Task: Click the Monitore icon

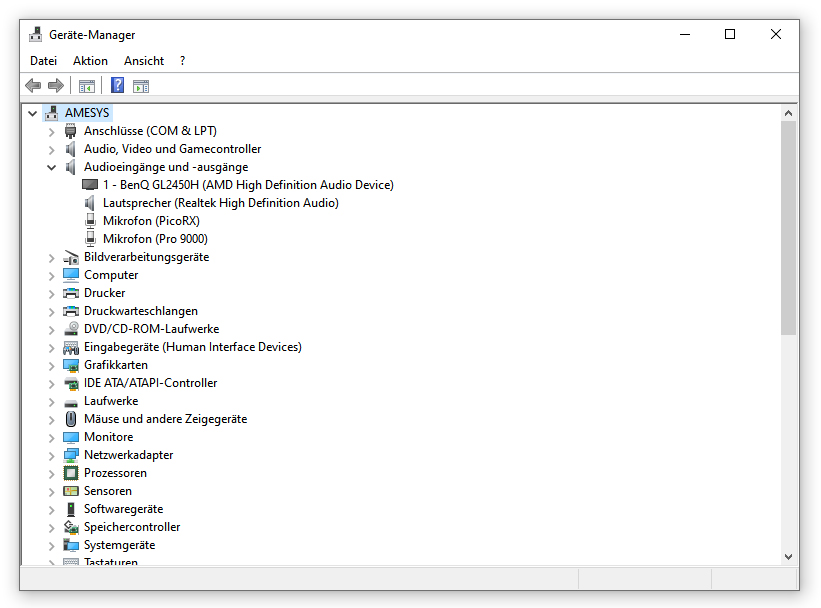Action: (71, 437)
